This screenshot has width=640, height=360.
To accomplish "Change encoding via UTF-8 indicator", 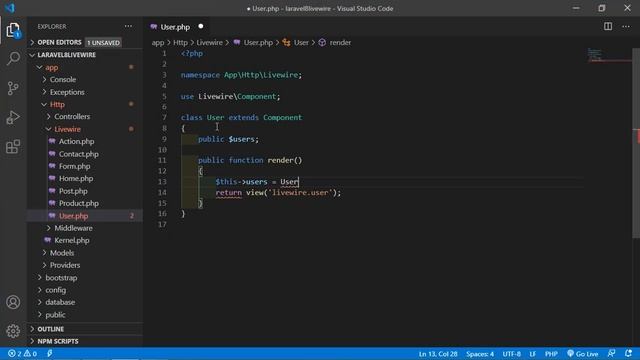I will point(511,354).
